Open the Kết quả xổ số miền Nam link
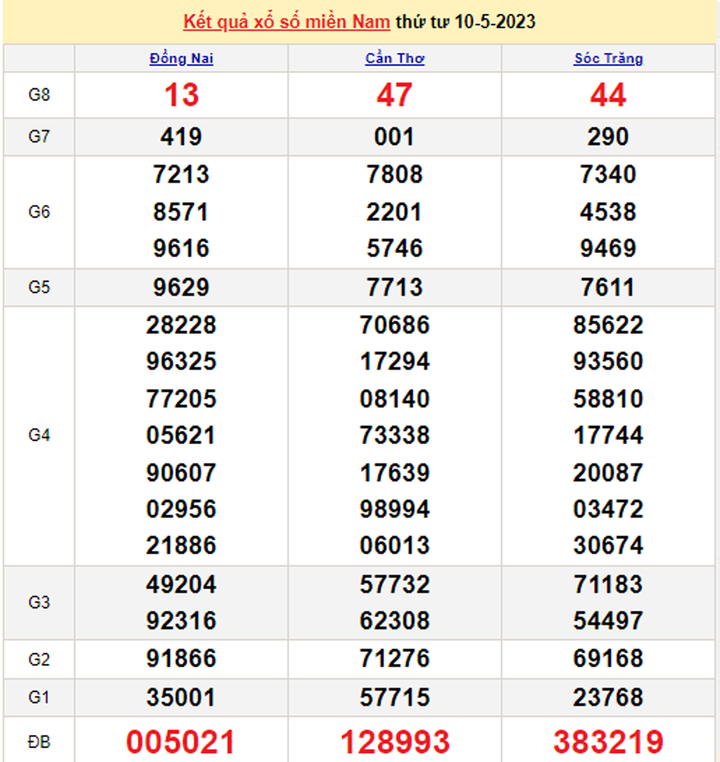The image size is (720, 762). pyautogui.click(x=287, y=22)
